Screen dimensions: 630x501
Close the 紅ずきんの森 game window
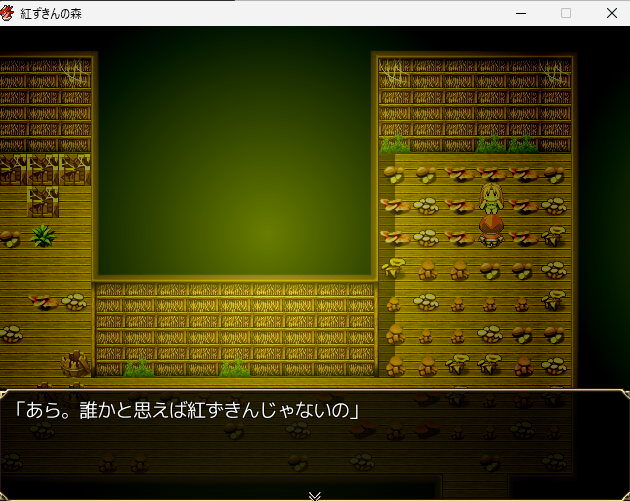[612, 13]
